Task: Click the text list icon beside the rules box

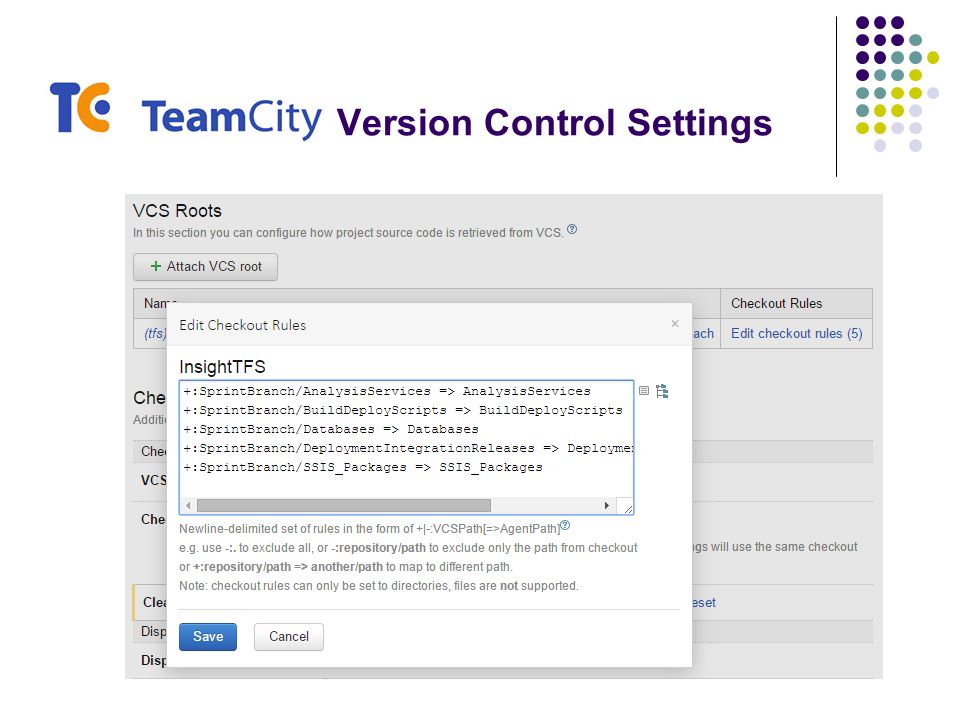Action: pos(643,390)
